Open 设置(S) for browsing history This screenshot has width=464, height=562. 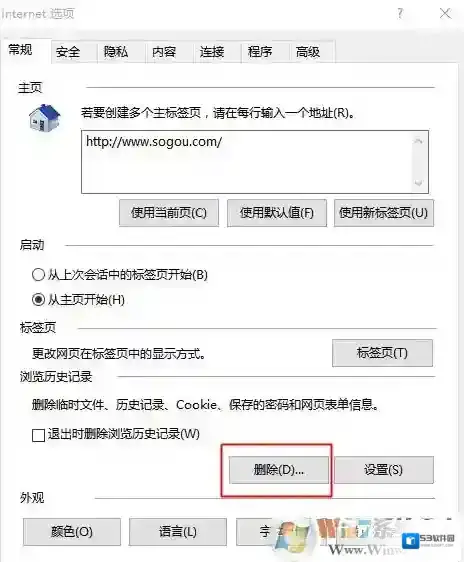click(x=384, y=470)
